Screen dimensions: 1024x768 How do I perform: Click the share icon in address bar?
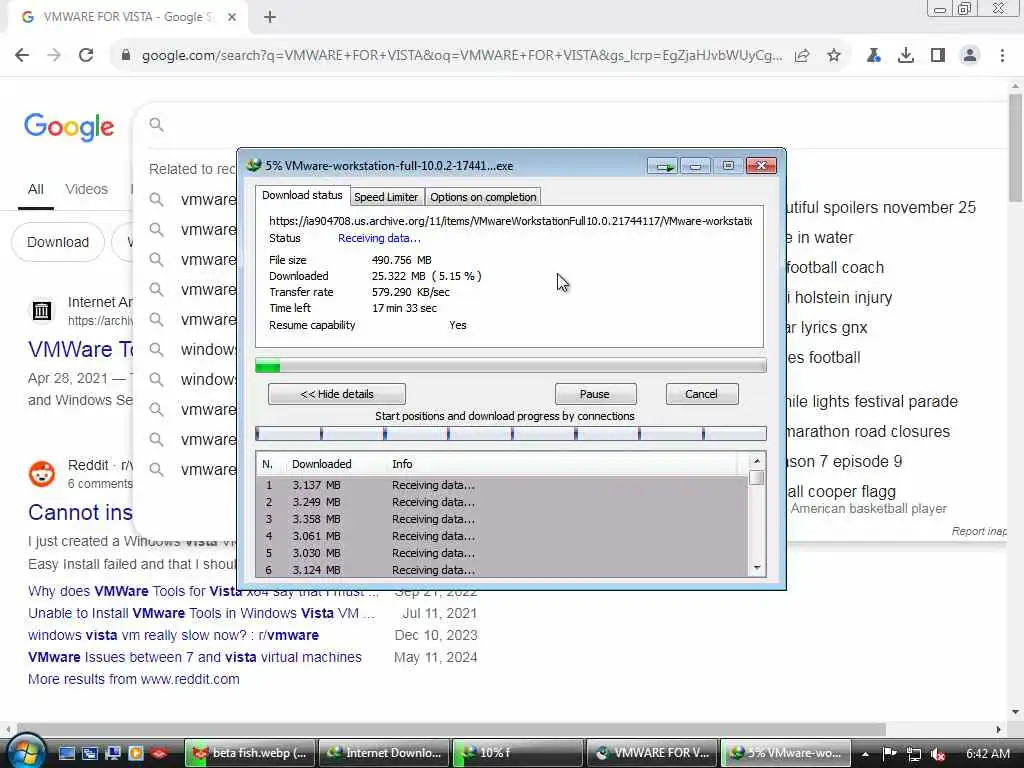pyautogui.click(x=802, y=56)
